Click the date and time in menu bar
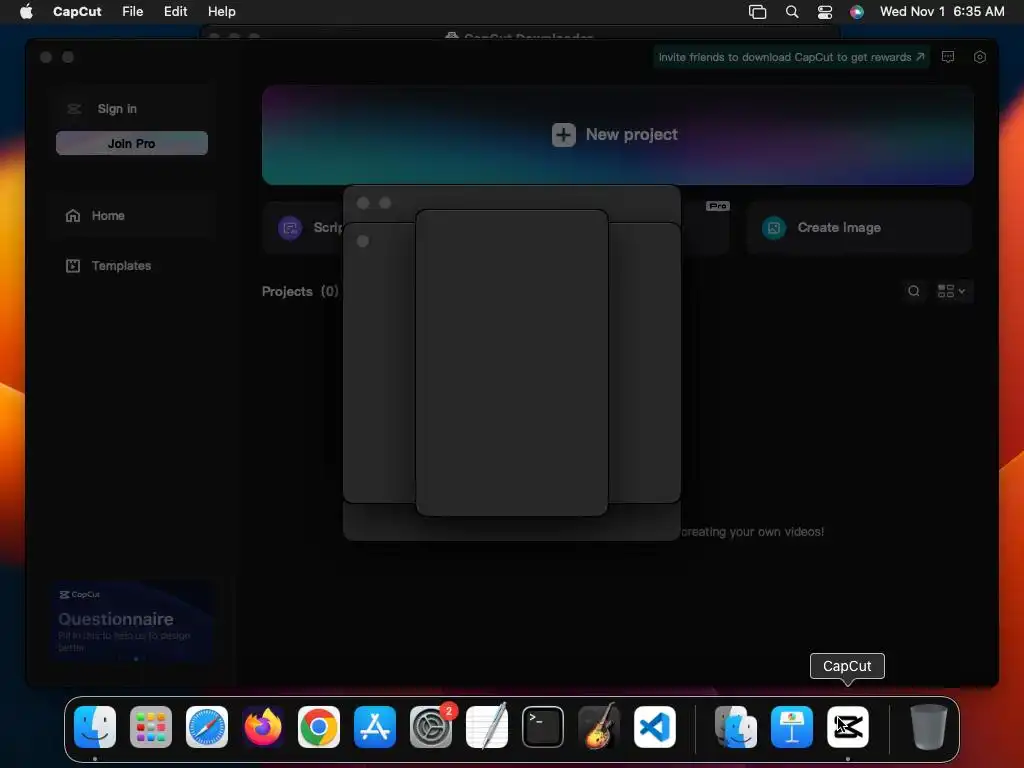The width and height of the screenshot is (1024, 768). [x=942, y=12]
